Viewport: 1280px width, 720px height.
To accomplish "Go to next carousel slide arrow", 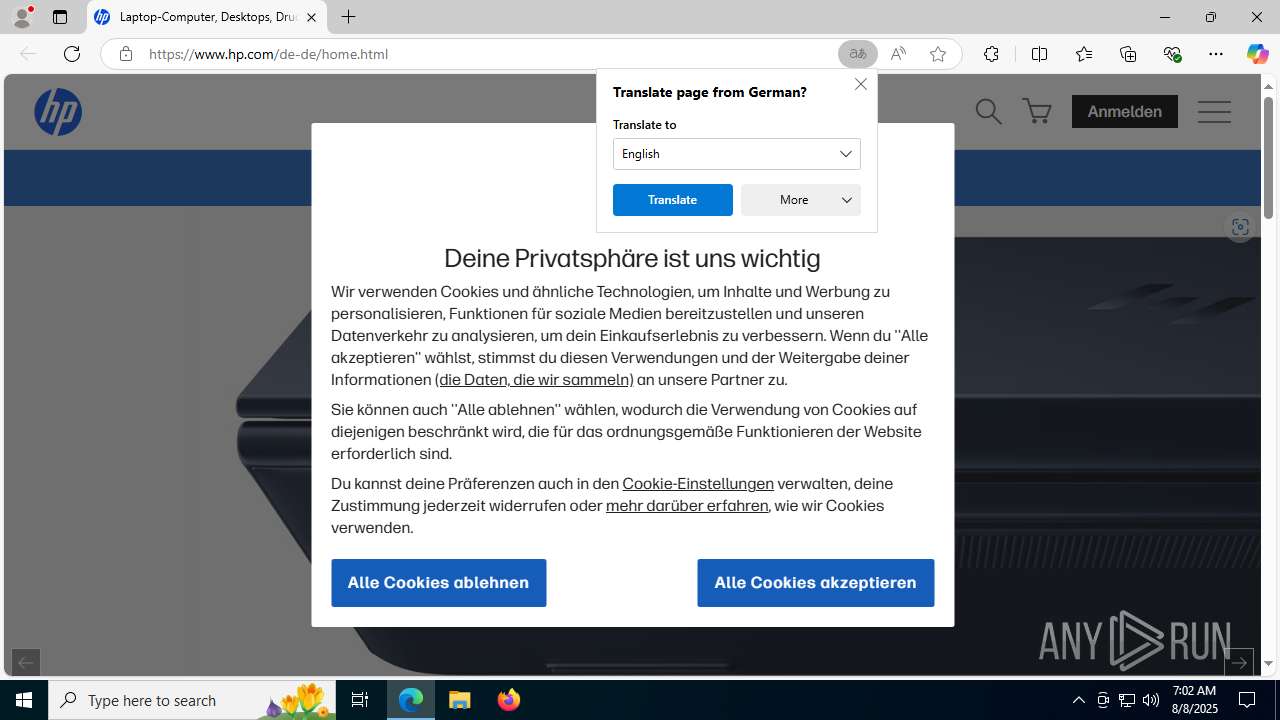I will pos(1238,662).
